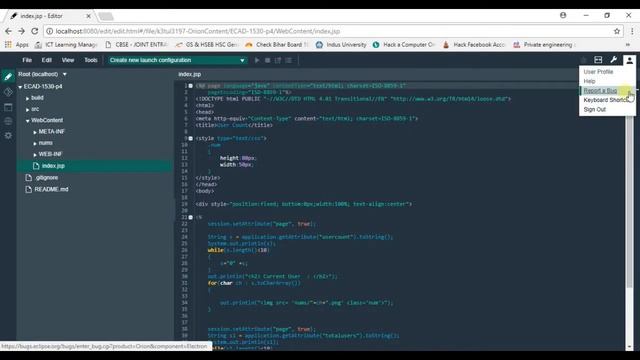
Task: Collapse the code fold at line 1
Action: pyautogui.click(x=191, y=86)
